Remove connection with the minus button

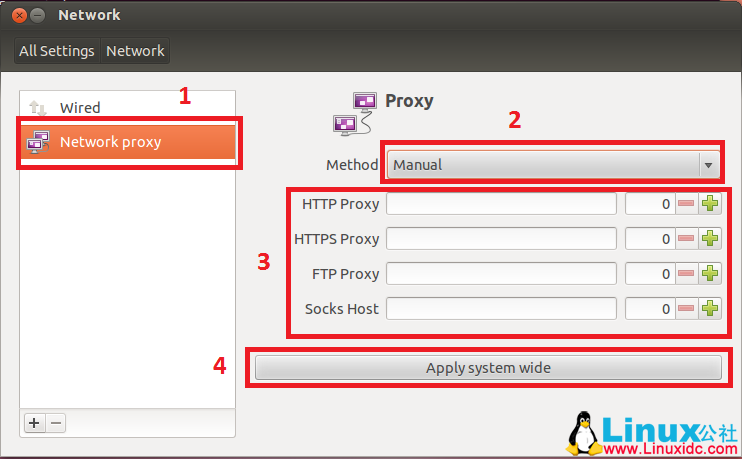pos(56,423)
